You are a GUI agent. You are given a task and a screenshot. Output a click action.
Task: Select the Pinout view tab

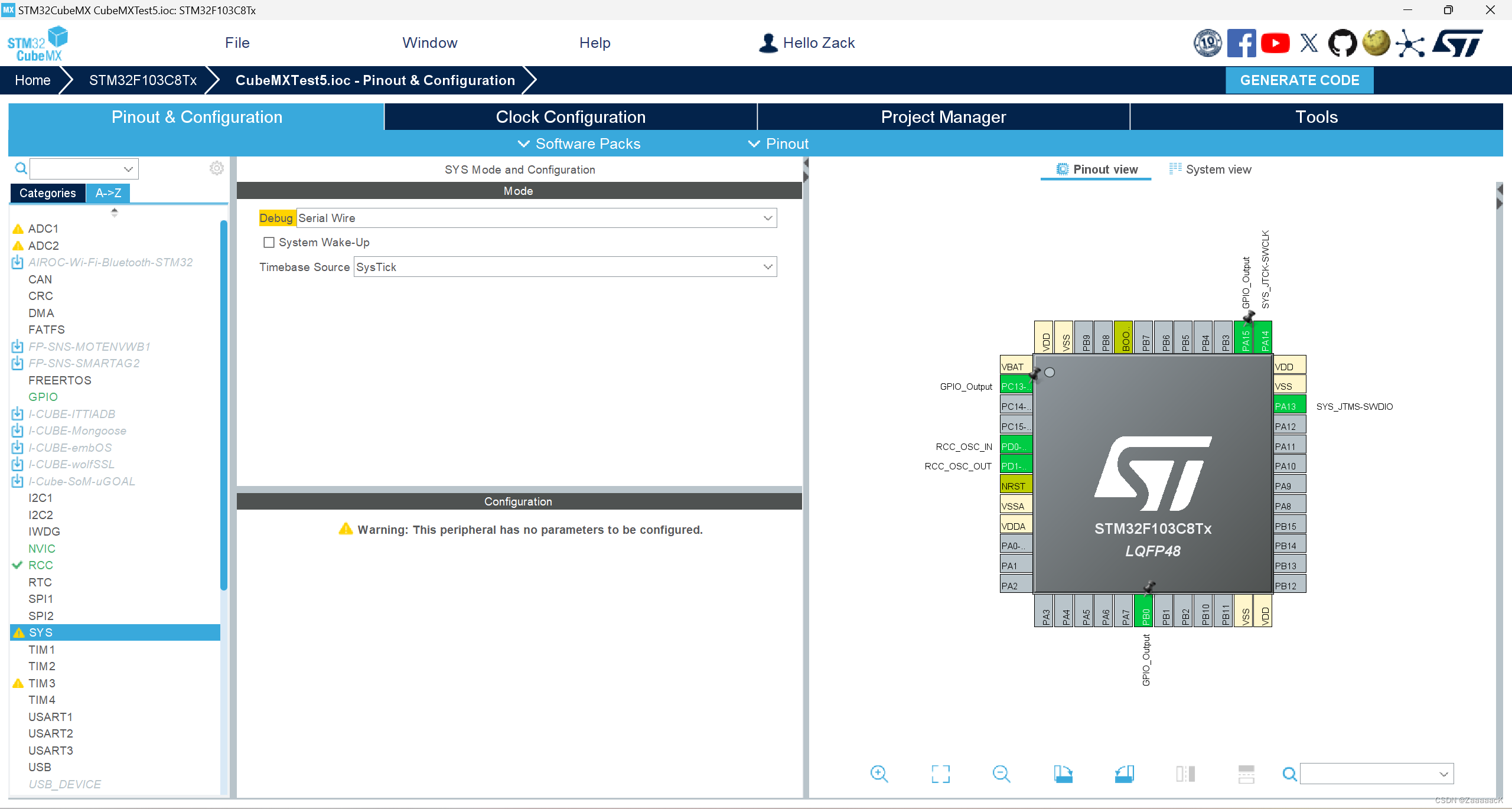pos(1097,169)
